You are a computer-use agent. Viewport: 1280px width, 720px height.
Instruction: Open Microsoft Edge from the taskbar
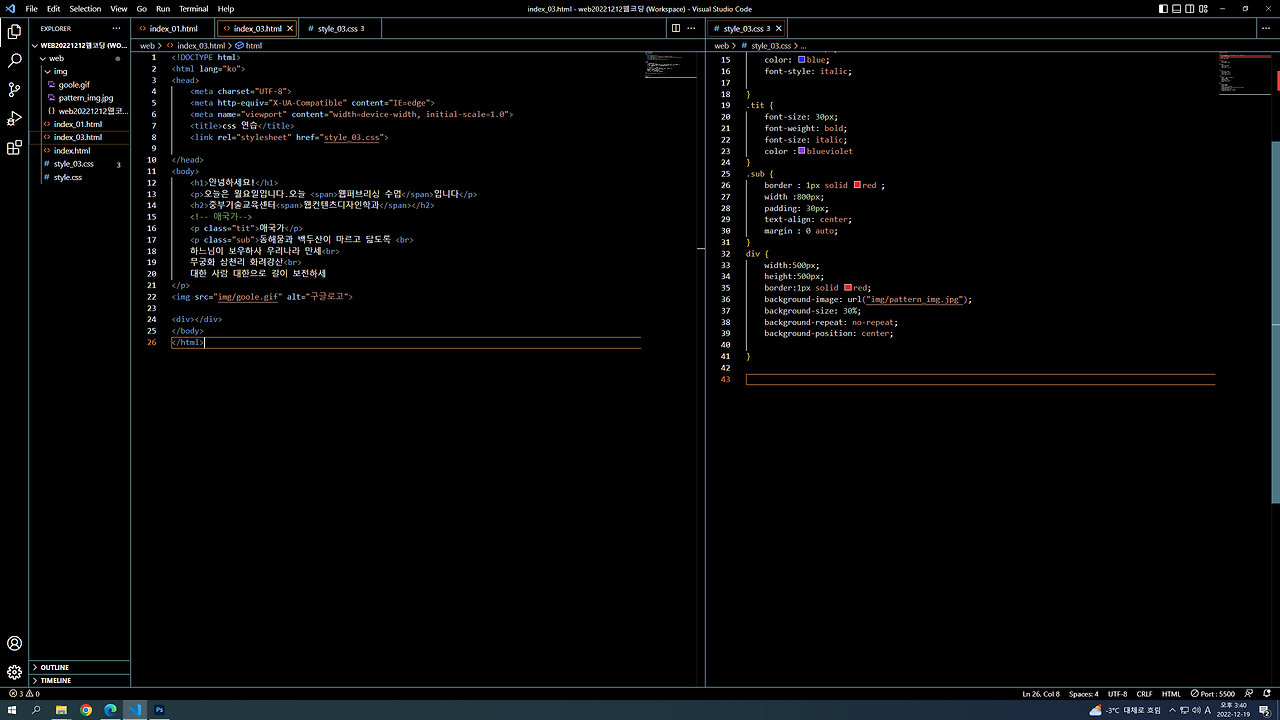[110, 710]
